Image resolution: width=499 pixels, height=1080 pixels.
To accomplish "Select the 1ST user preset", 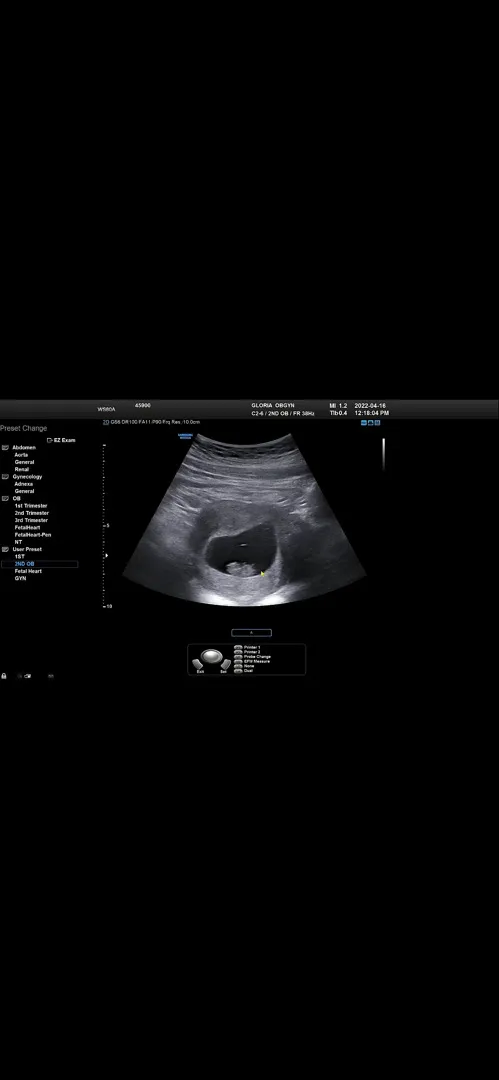I will point(19,557).
